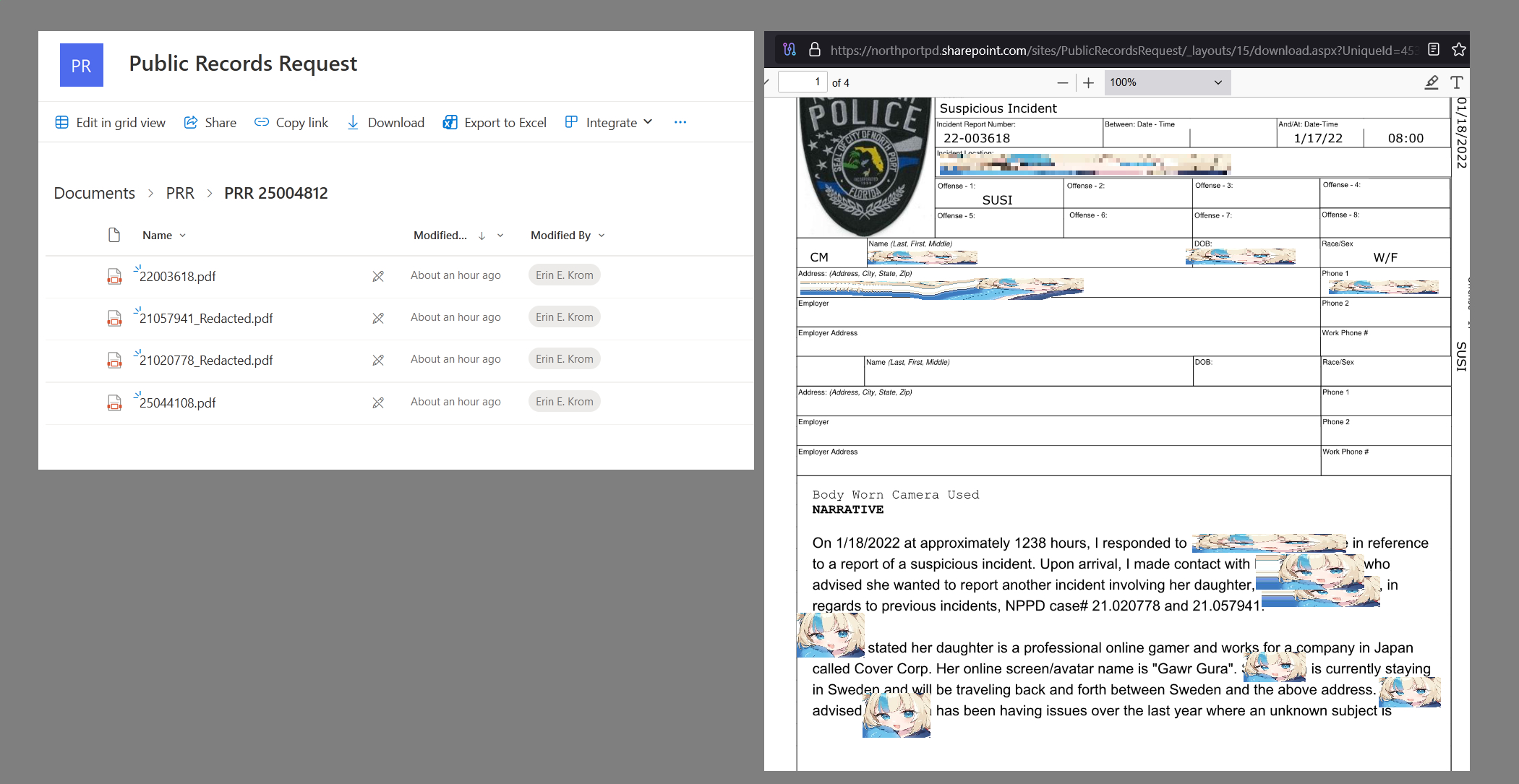Click the Download button
Image resolution: width=1519 pixels, height=784 pixels.
386,123
